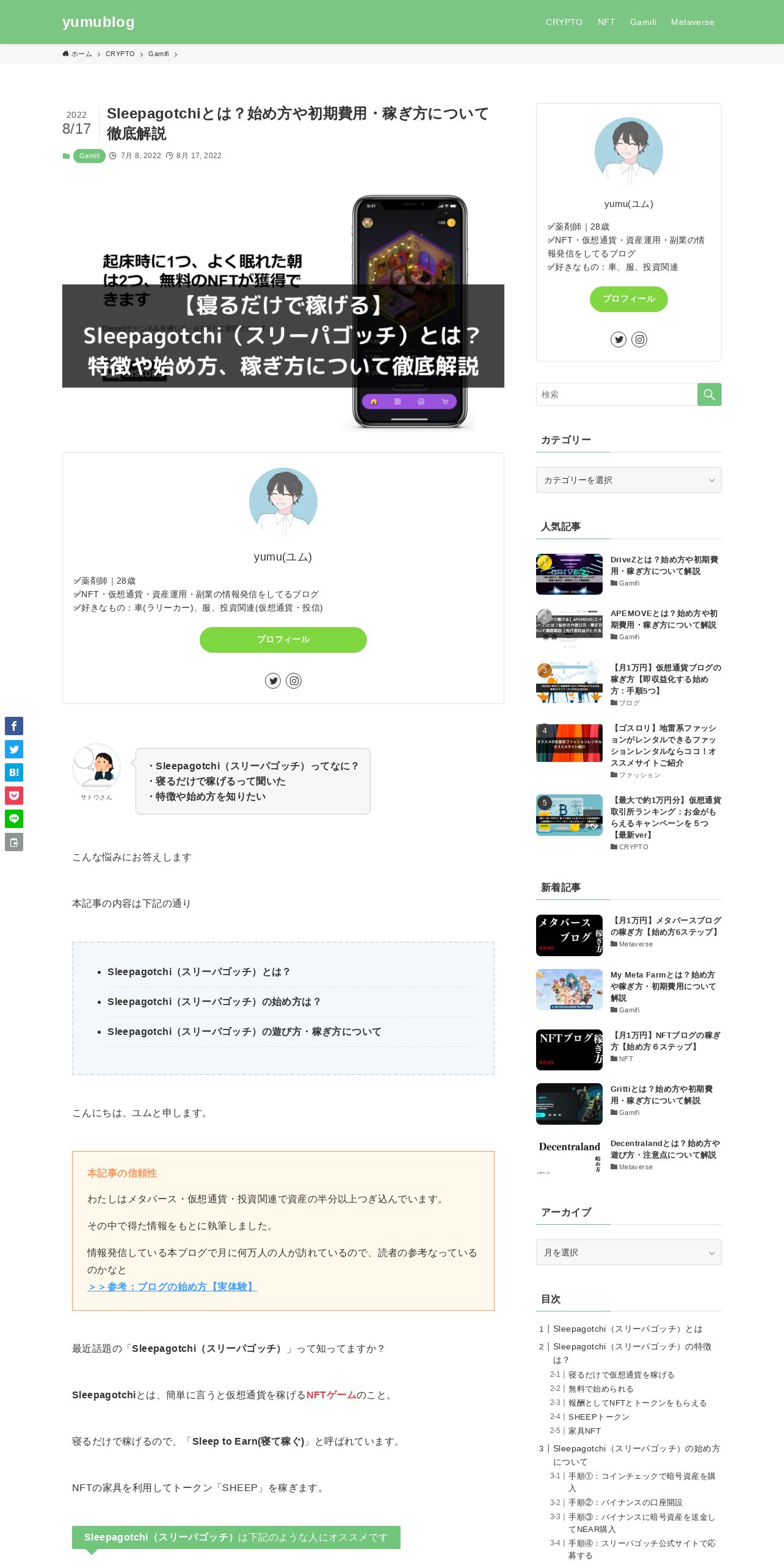This screenshot has width=784, height=1568.
Task: Open NFTブログ new article thumbnail
Action: pos(569,1050)
